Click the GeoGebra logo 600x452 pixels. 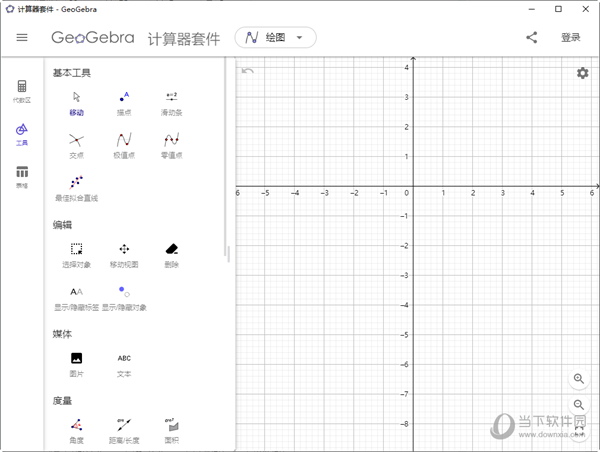point(93,38)
